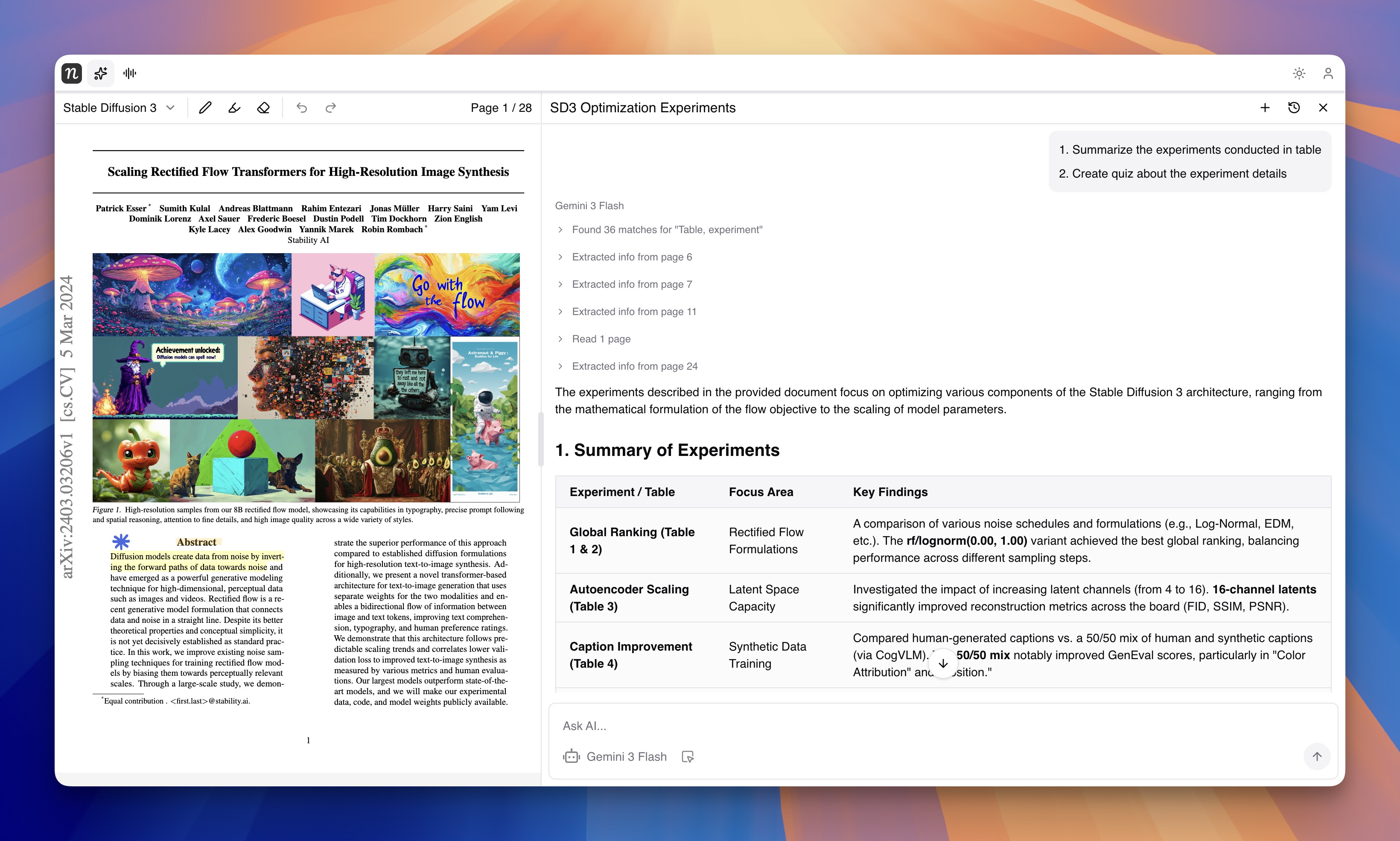
Task: Open the Gemini 3 Flash model selector
Action: click(x=615, y=756)
